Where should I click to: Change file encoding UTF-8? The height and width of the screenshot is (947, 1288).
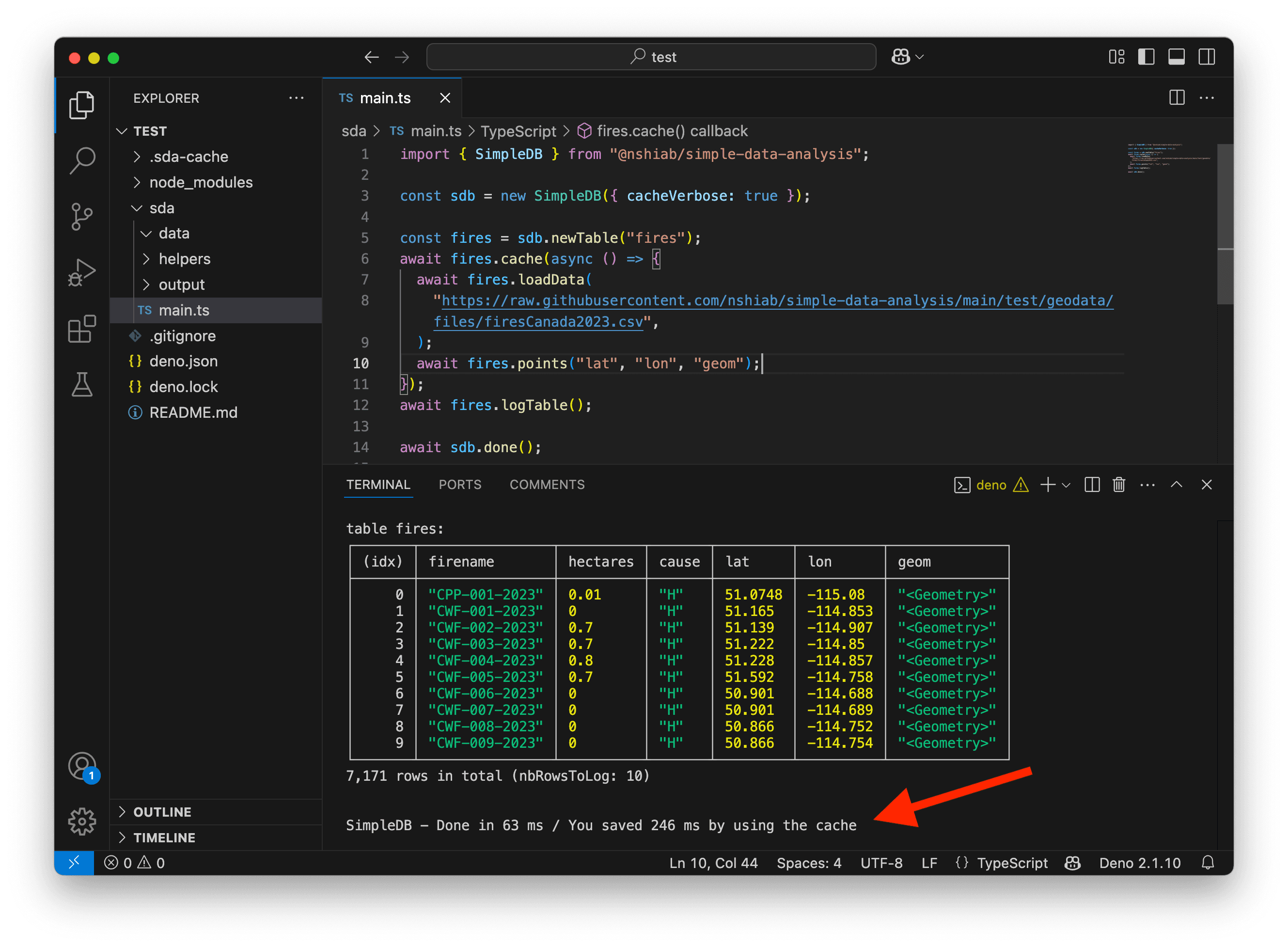pos(881,863)
